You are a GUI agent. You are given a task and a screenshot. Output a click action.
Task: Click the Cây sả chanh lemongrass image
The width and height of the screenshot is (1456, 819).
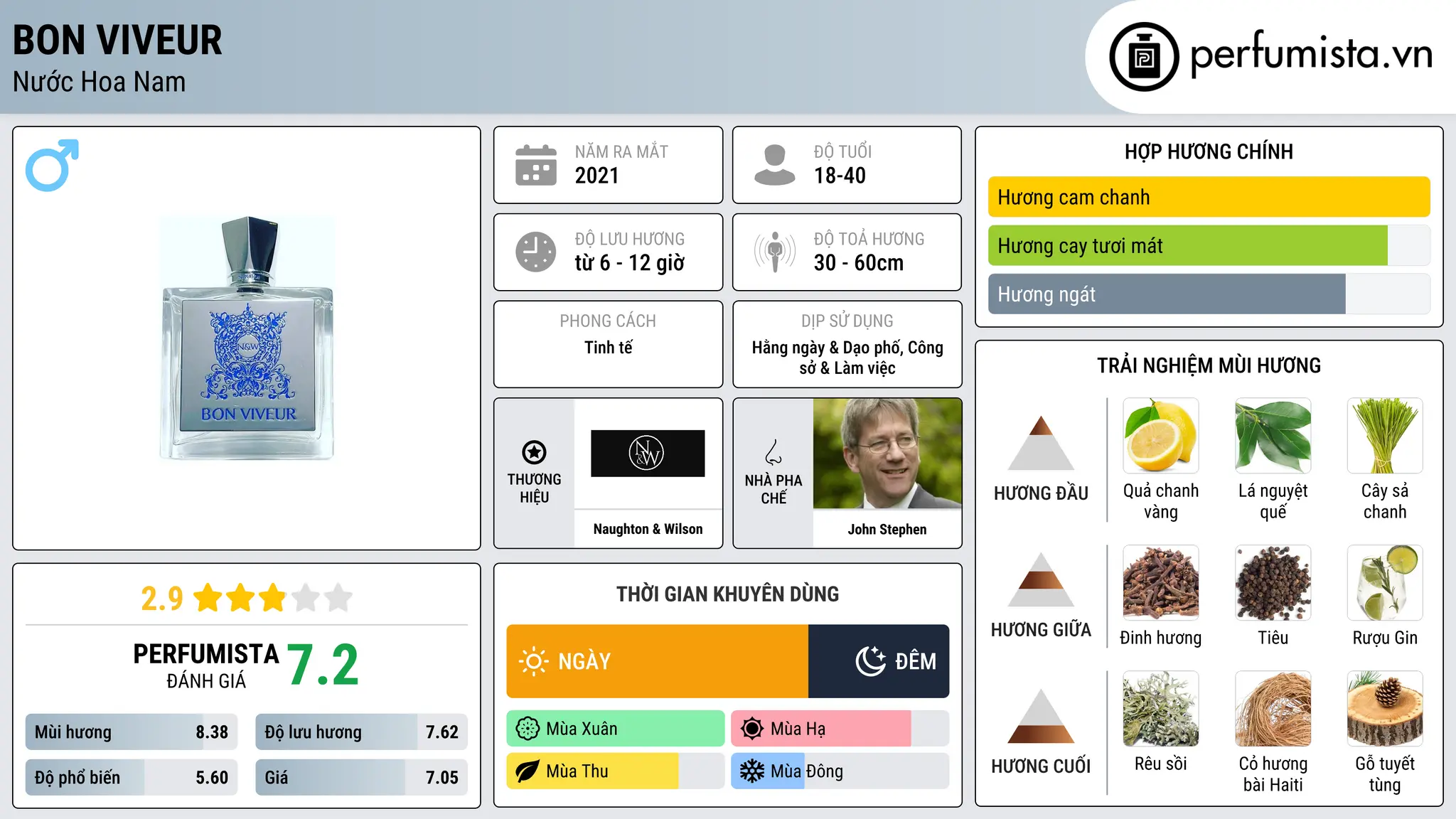[1385, 436]
